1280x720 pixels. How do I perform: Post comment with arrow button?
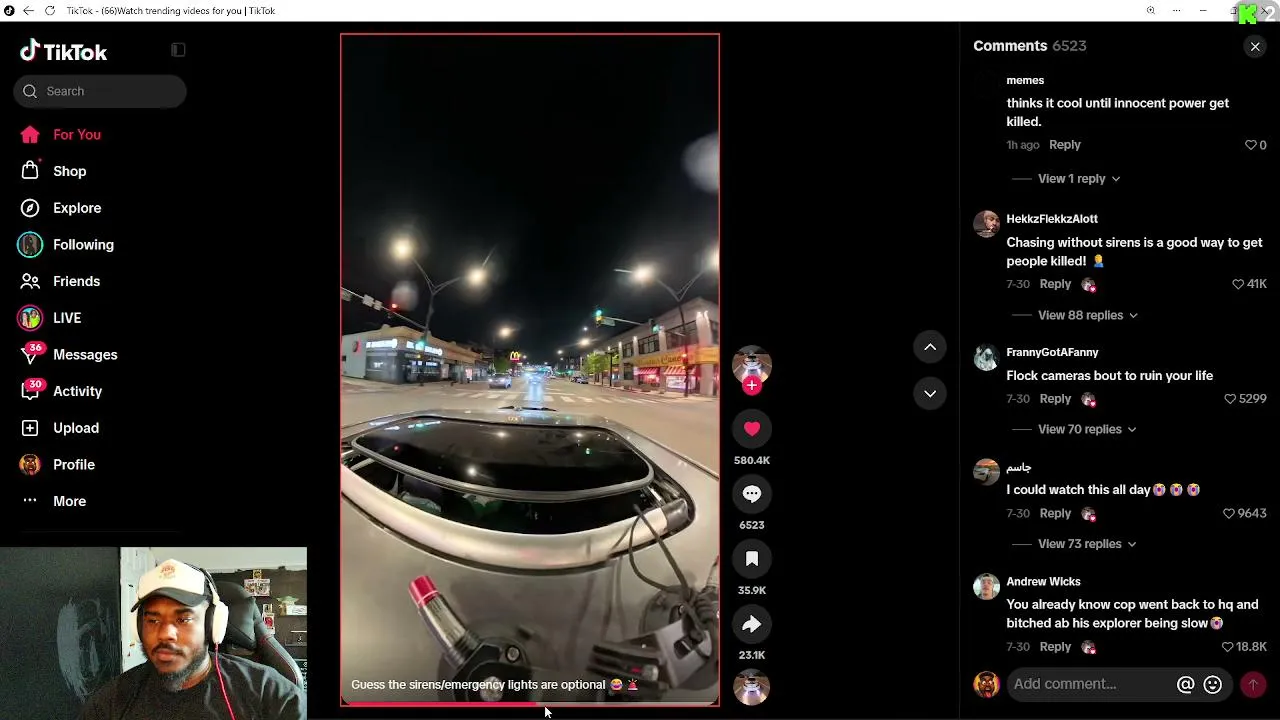click(x=1253, y=685)
